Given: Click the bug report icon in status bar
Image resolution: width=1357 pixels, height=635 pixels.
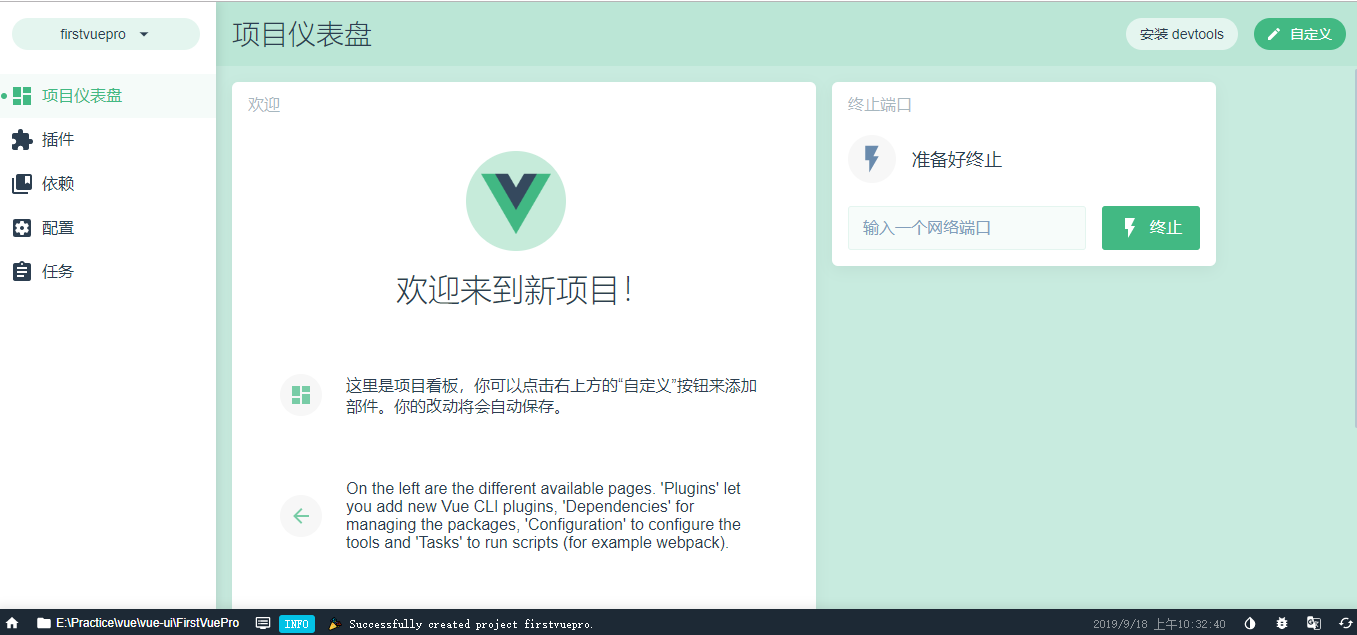Looking at the screenshot, I should coord(1282,623).
